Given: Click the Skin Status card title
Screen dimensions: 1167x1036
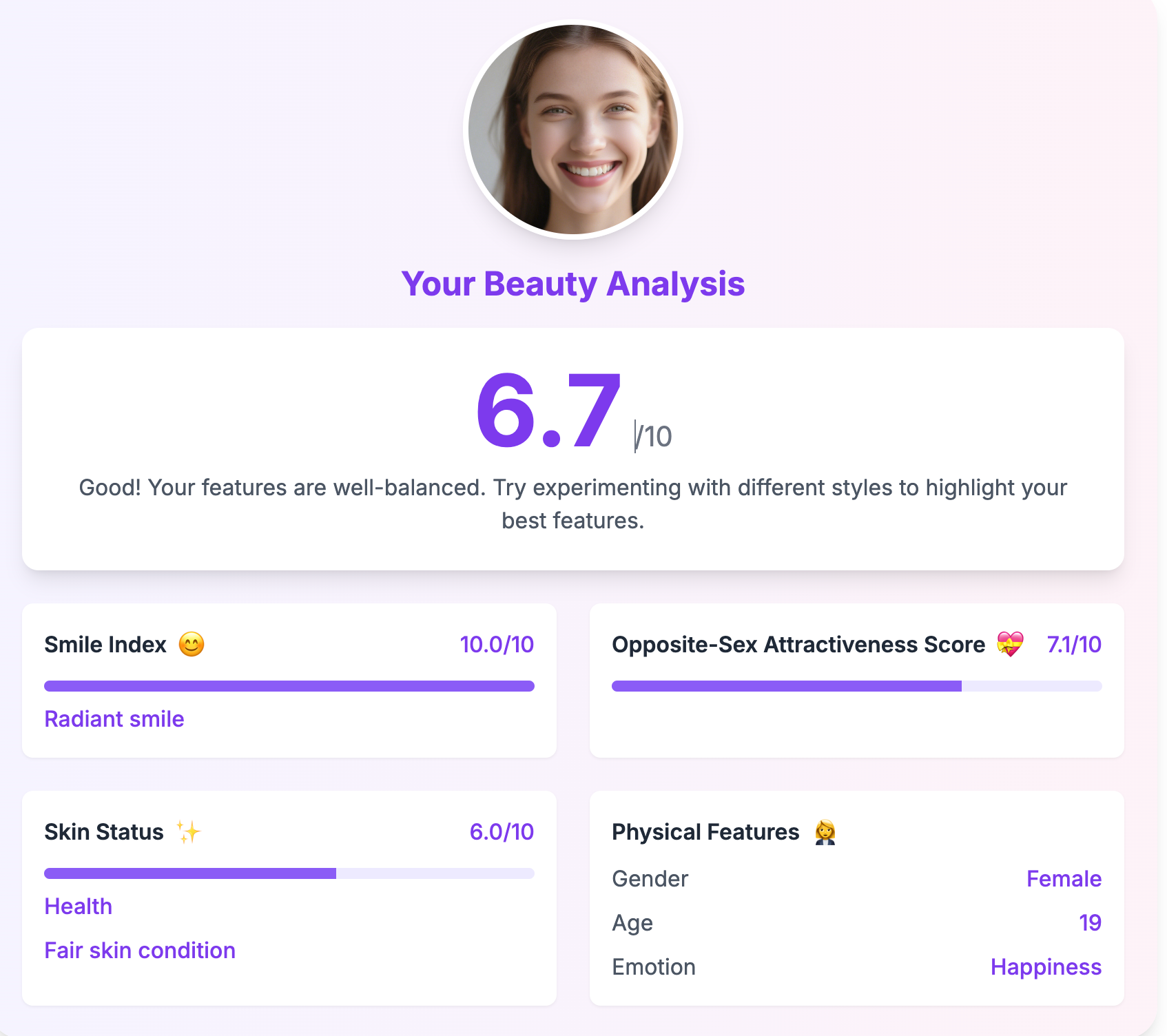Looking at the screenshot, I should click(x=103, y=831).
